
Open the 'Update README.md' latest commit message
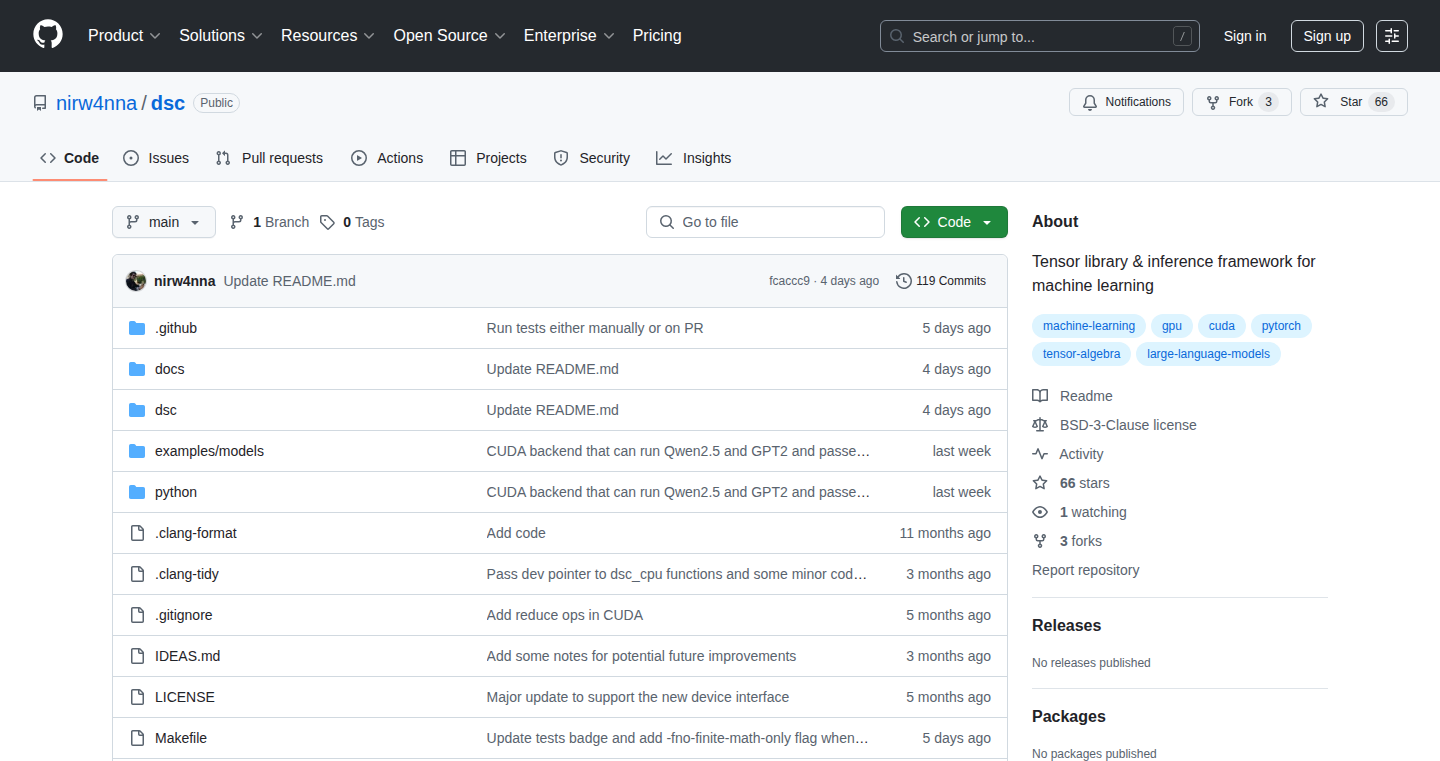(290, 281)
